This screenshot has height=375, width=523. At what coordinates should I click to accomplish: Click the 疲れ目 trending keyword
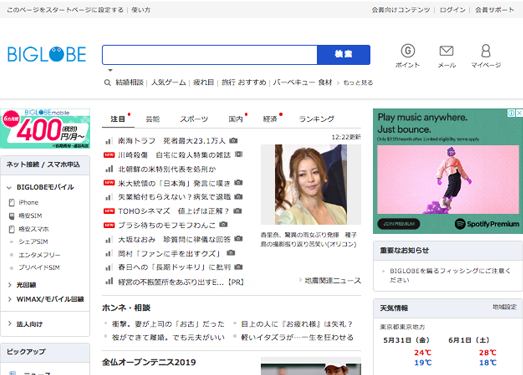pyautogui.click(x=203, y=82)
